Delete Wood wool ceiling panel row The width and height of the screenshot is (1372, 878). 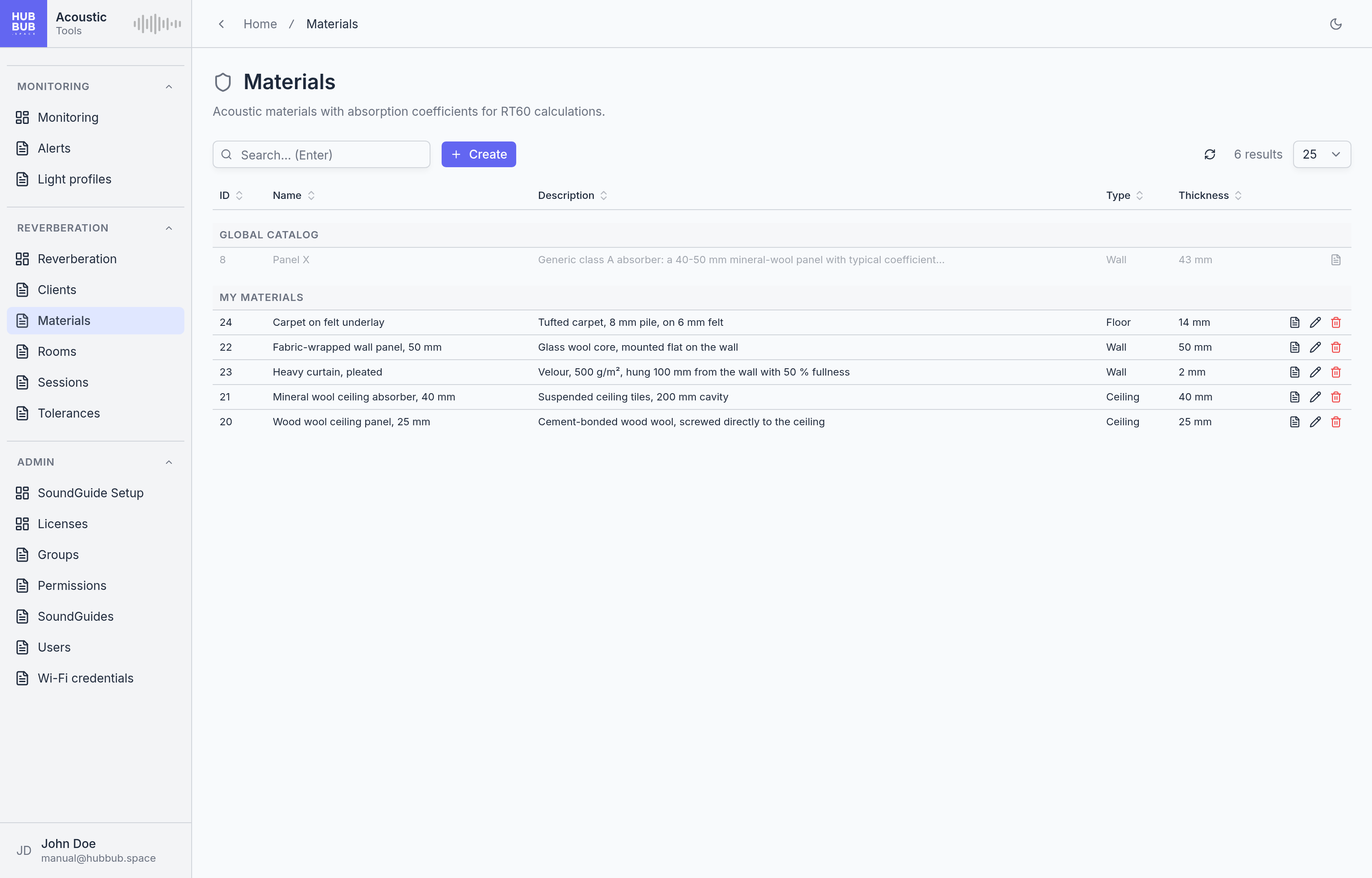1336,422
